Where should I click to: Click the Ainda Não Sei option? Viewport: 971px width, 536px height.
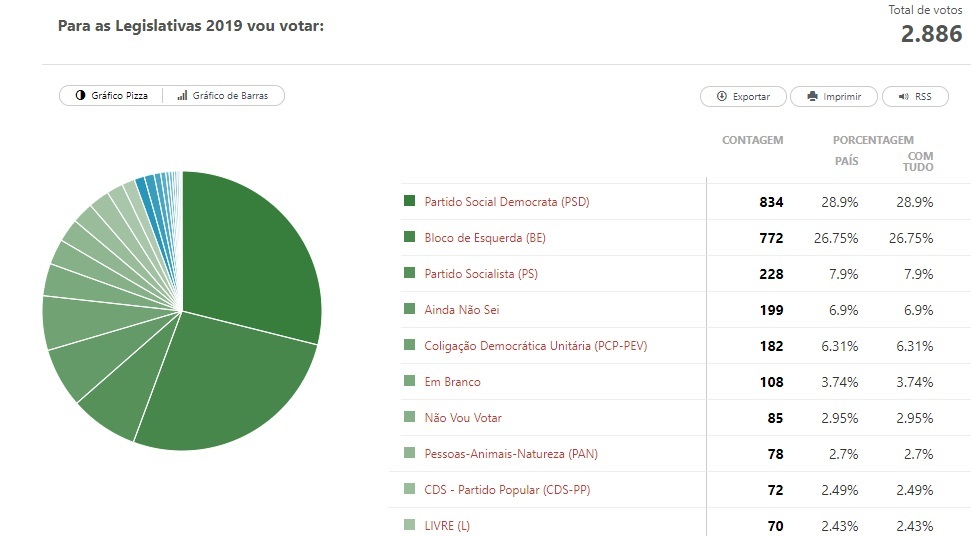462,310
